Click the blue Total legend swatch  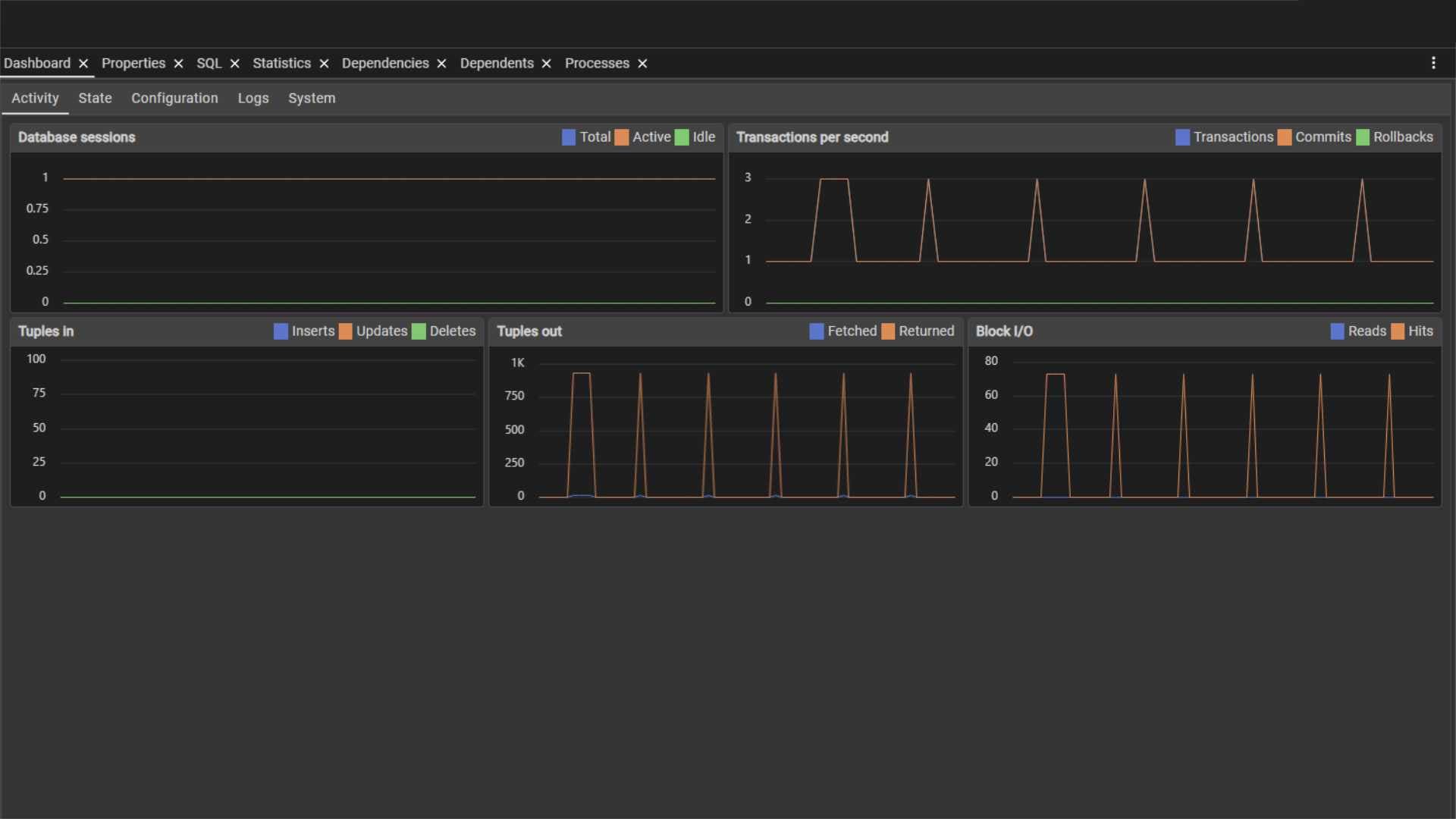click(x=569, y=137)
